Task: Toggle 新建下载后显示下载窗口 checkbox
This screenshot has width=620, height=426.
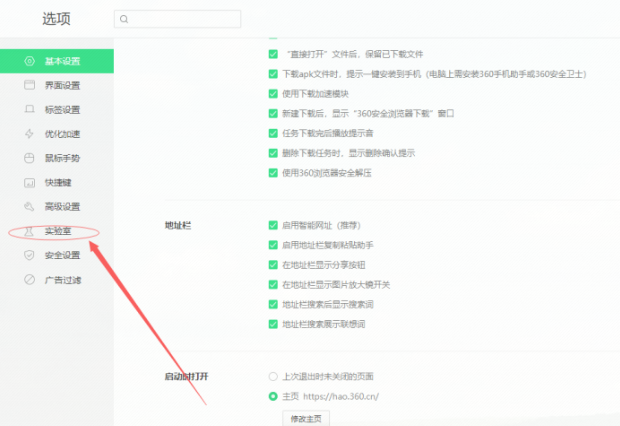Action: tap(273, 113)
